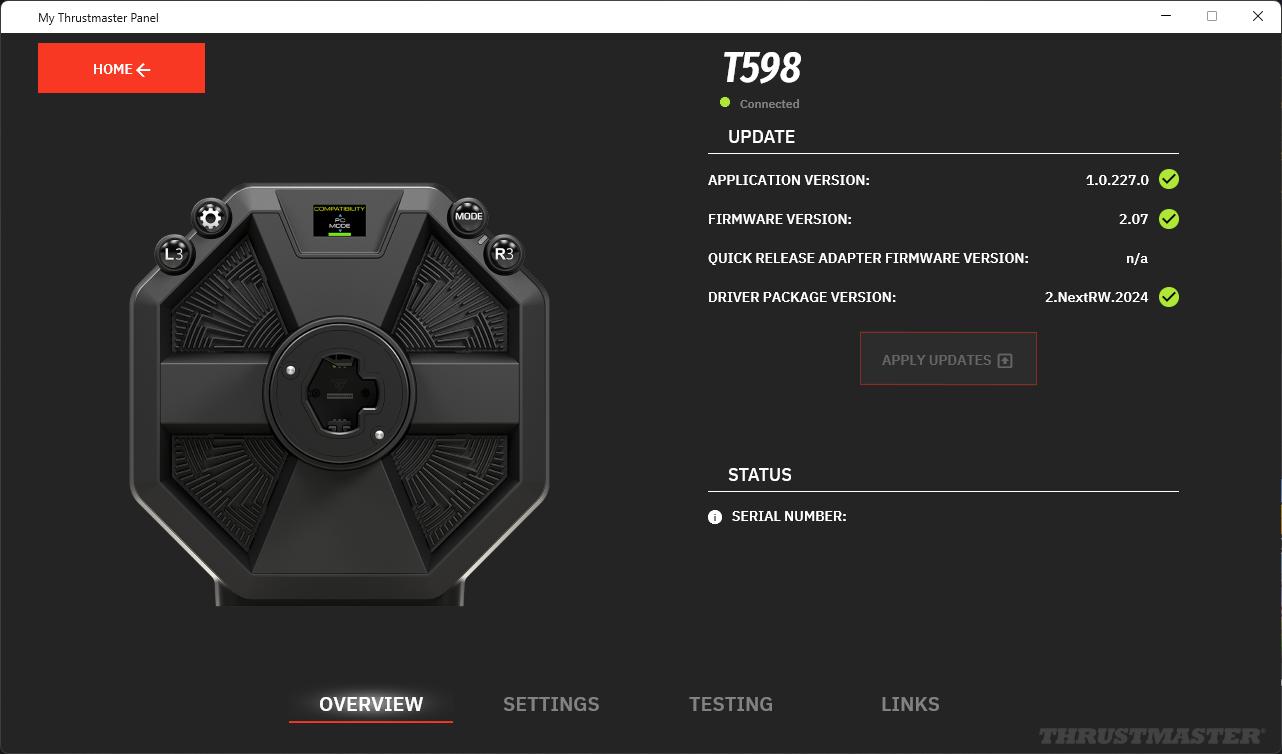Click the serial number info icon
The width and height of the screenshot is (1282, 754).
point(715,517)
